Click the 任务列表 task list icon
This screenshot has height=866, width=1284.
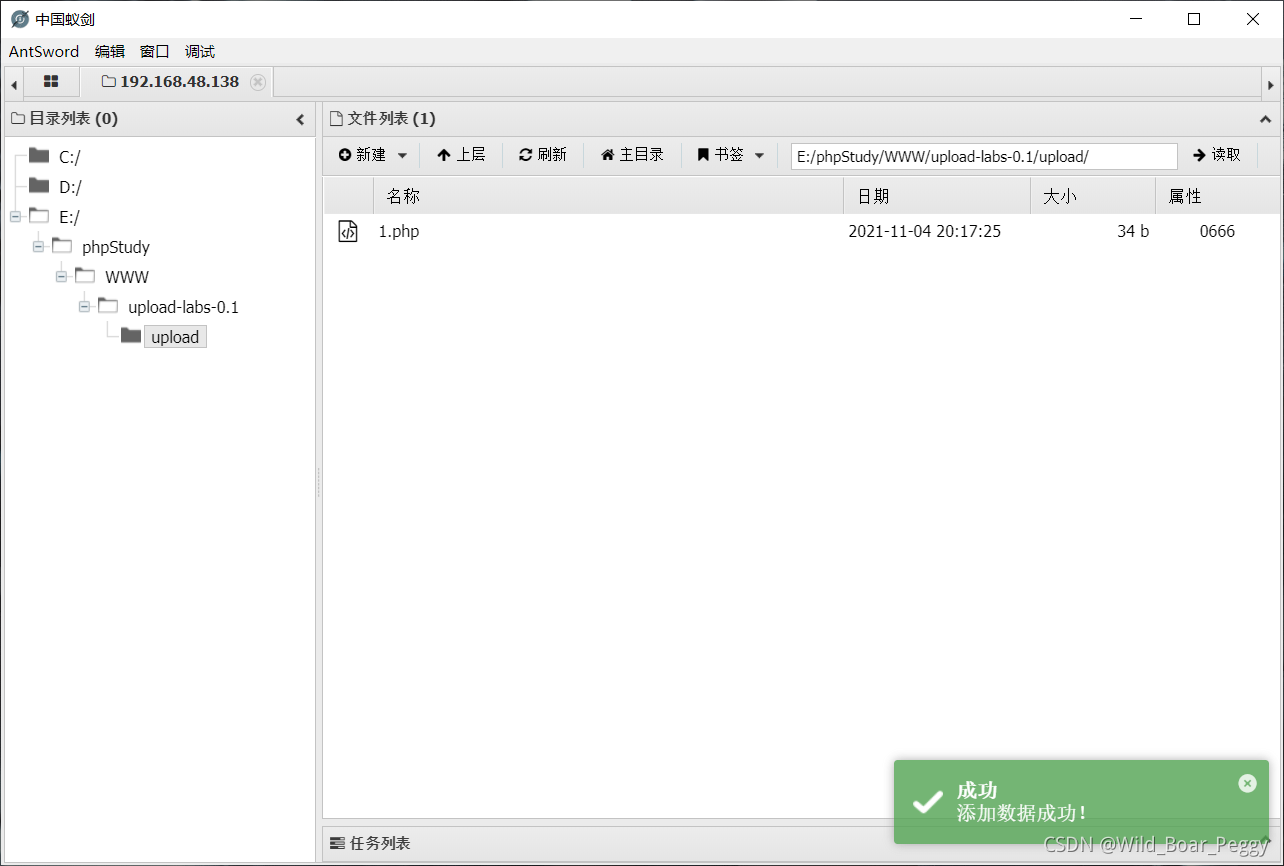[x=336, y=843]
